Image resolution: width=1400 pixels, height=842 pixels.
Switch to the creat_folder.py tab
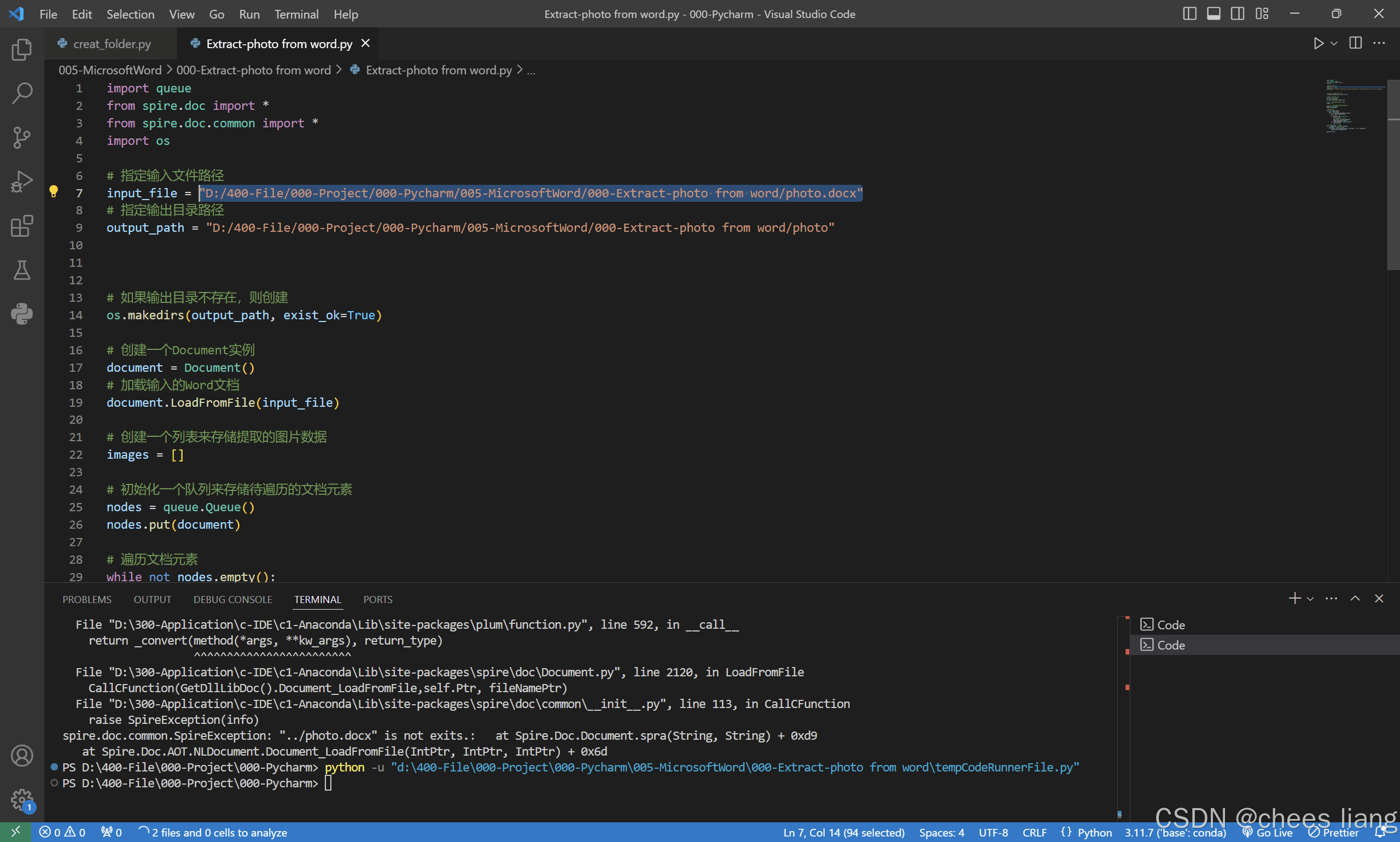pos(111,44)
